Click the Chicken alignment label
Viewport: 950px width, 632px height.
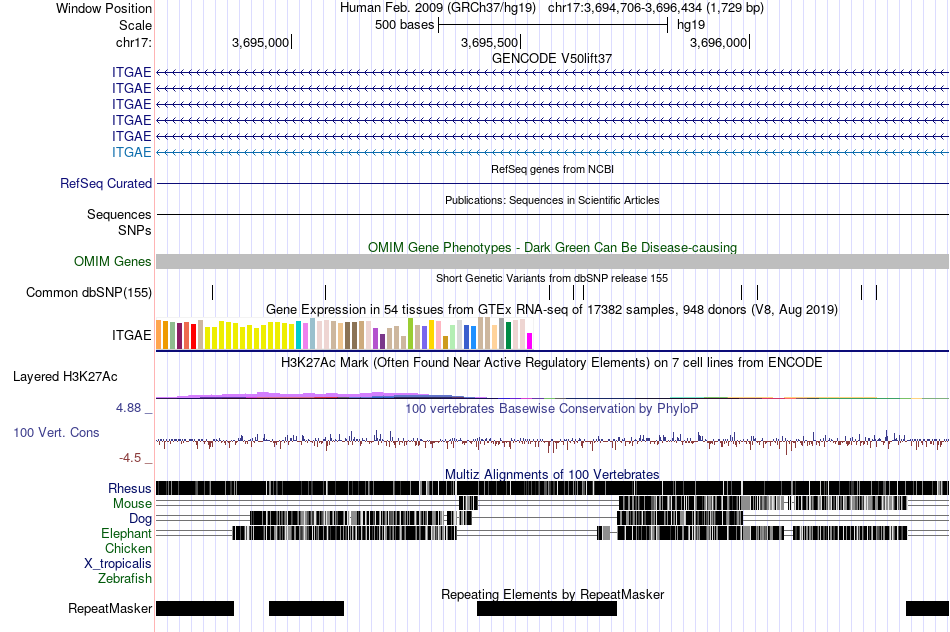[x=128, y=548]
